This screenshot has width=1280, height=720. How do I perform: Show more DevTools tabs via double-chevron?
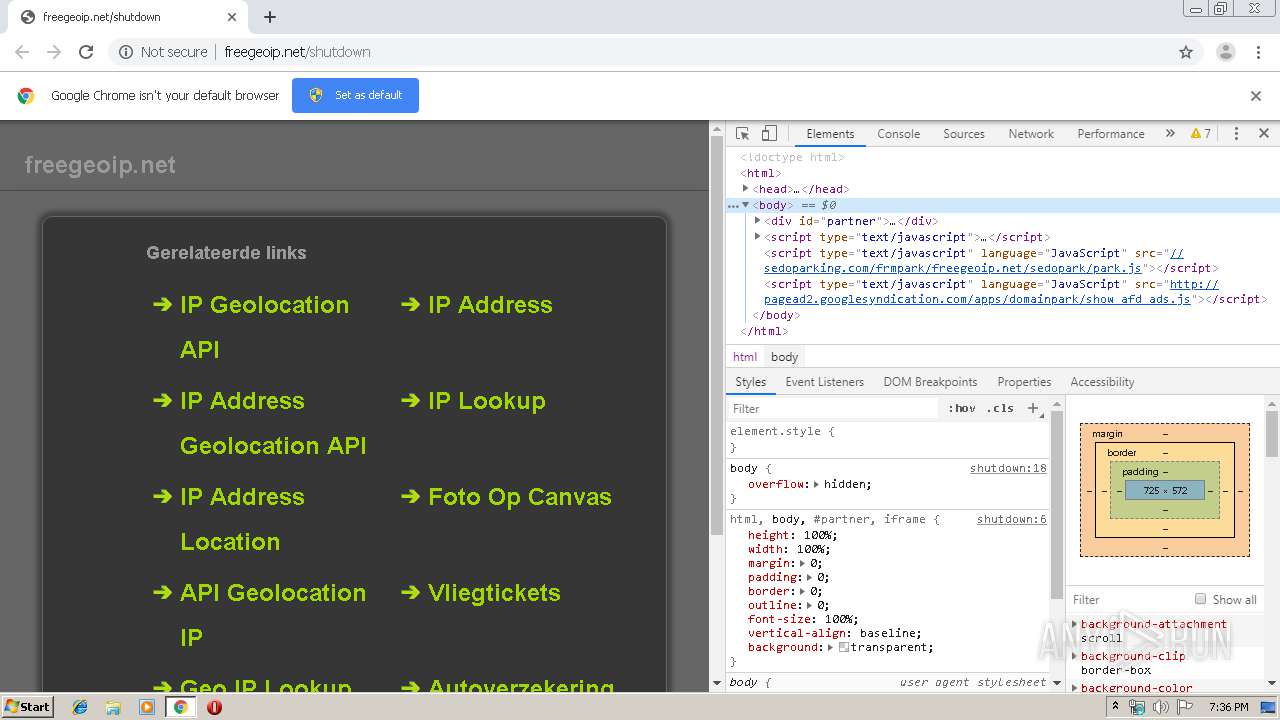pos(1170,133)
